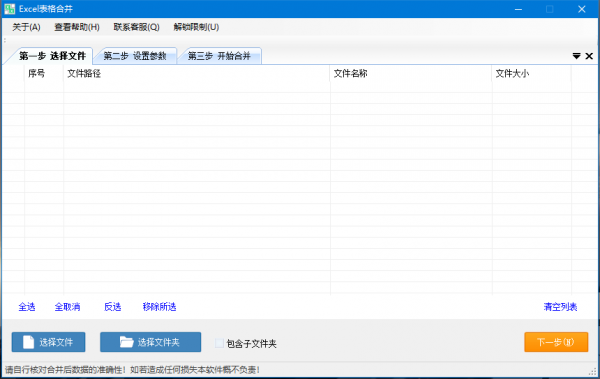
Task: Open the 关于(A) menu
Action: [26, 27]
